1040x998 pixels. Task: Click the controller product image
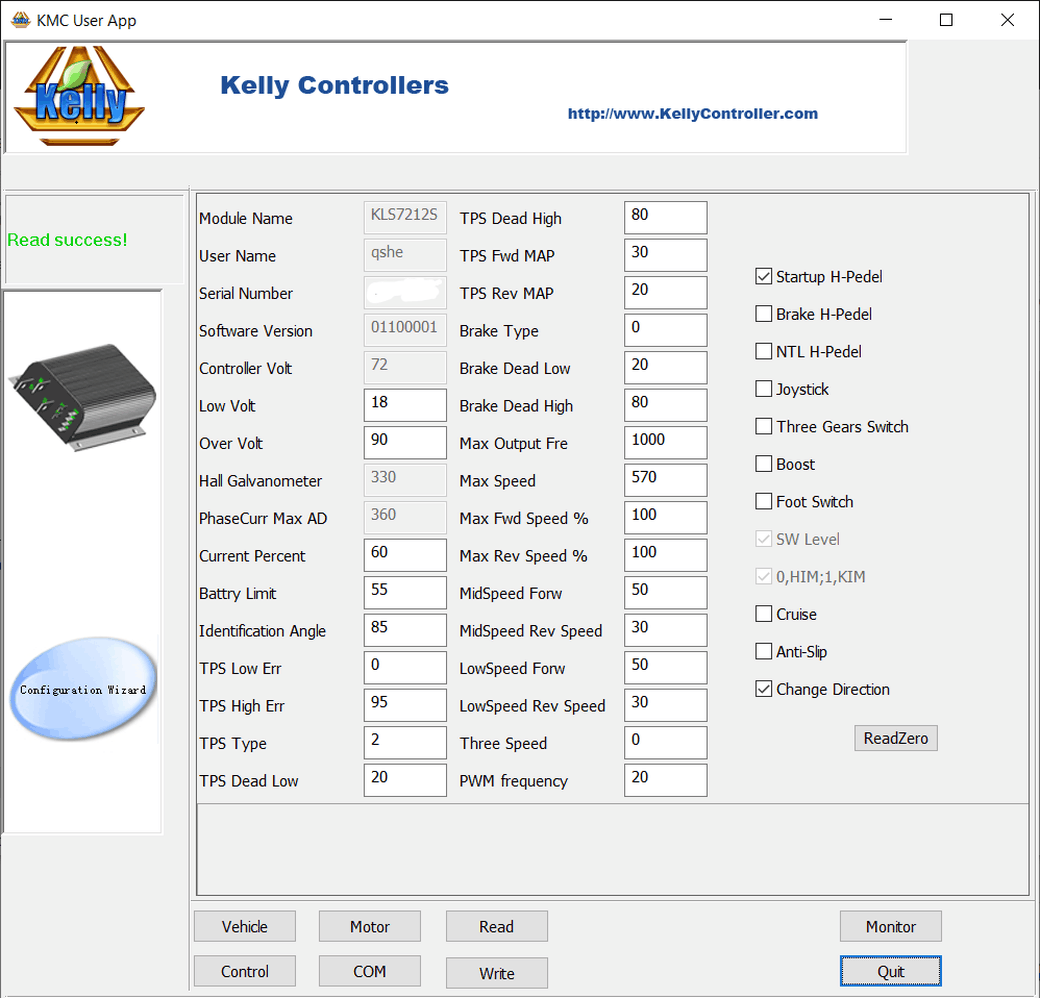coord(82,397)
